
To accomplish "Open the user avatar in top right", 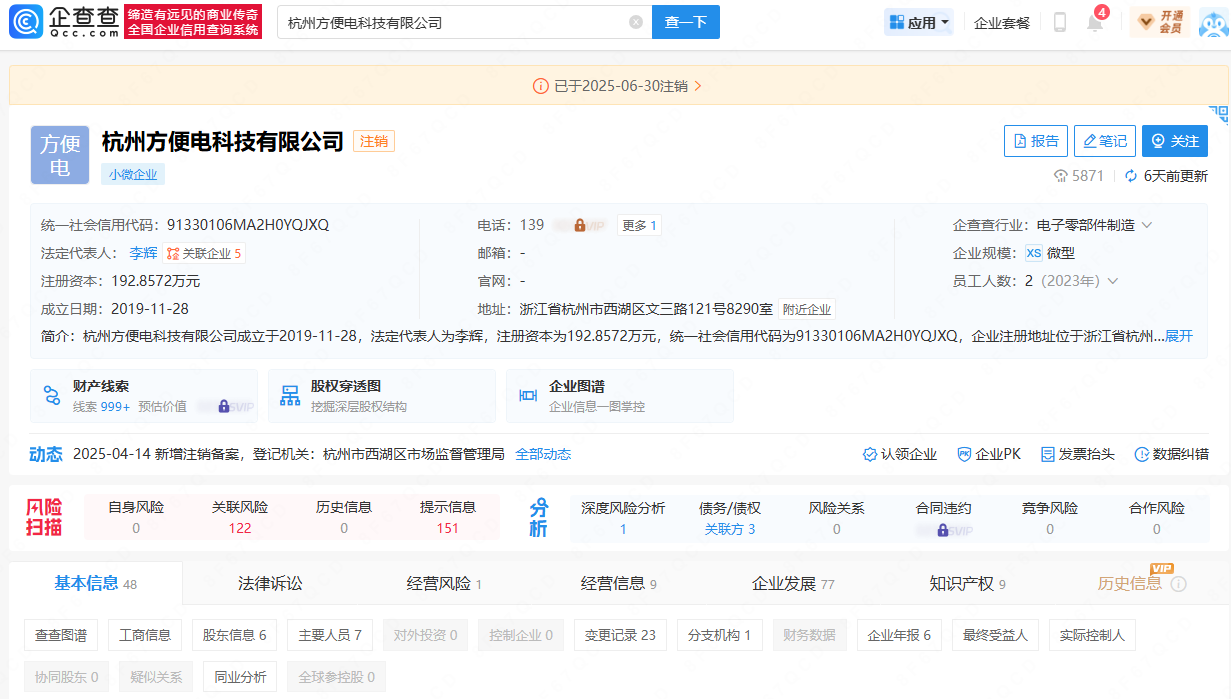I will 1212,22.
